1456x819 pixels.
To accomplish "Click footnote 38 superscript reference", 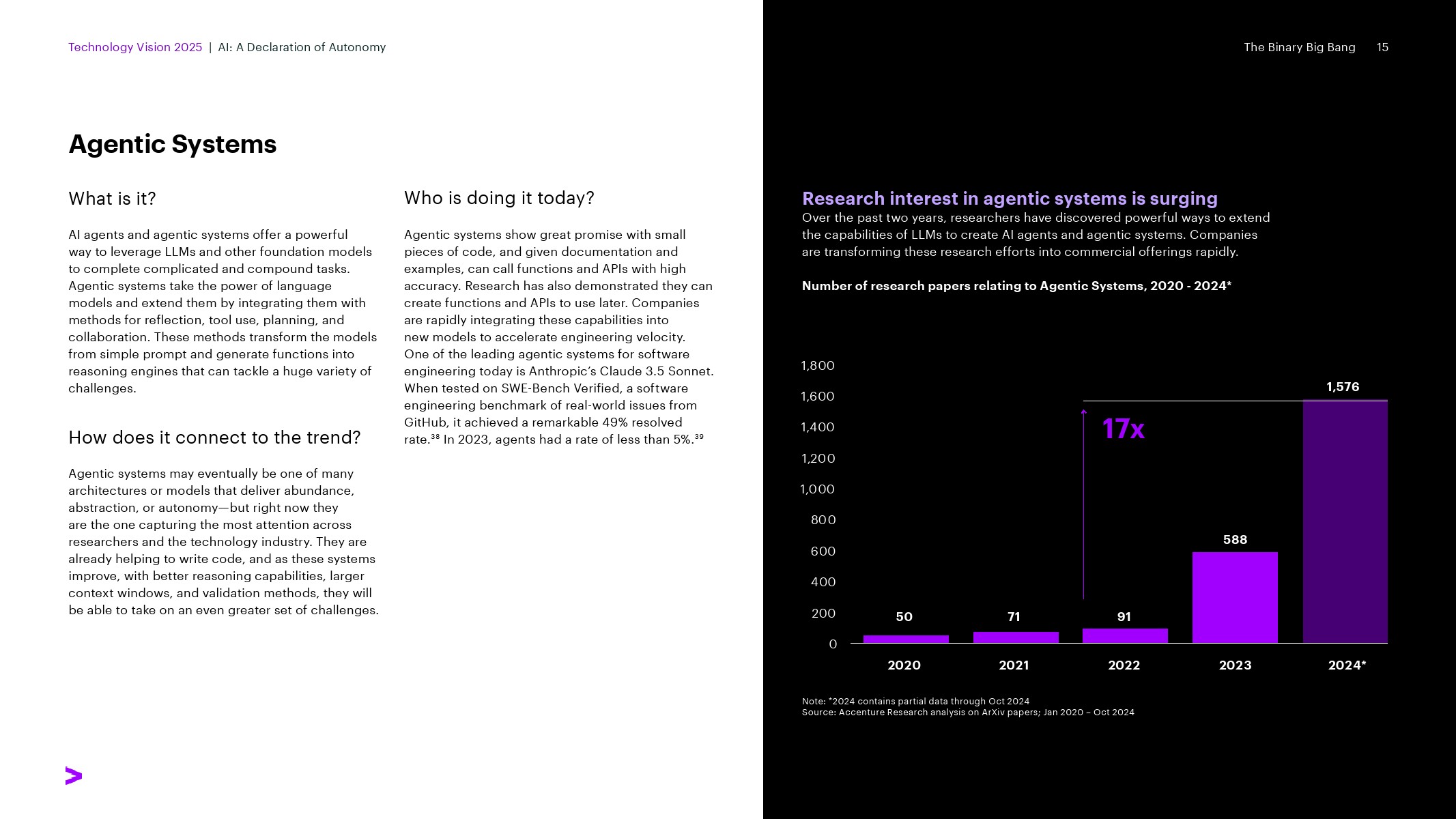I will [435, 437].
